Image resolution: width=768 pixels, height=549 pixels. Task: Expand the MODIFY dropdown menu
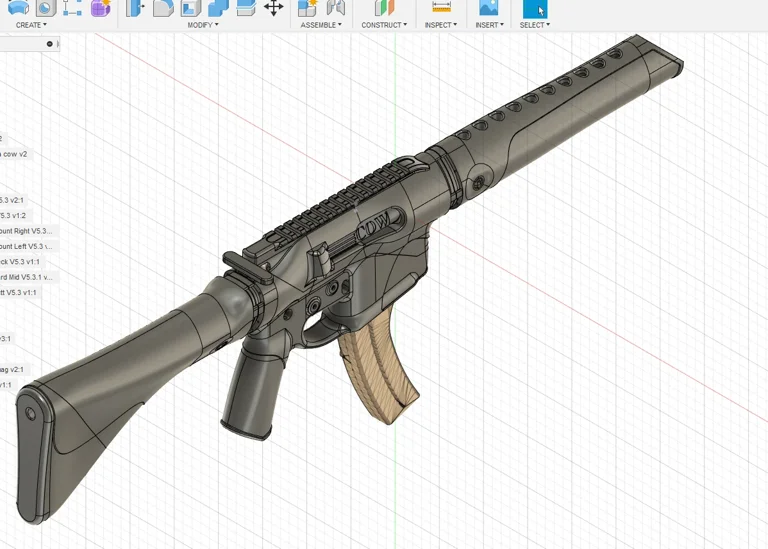[203, 25]
